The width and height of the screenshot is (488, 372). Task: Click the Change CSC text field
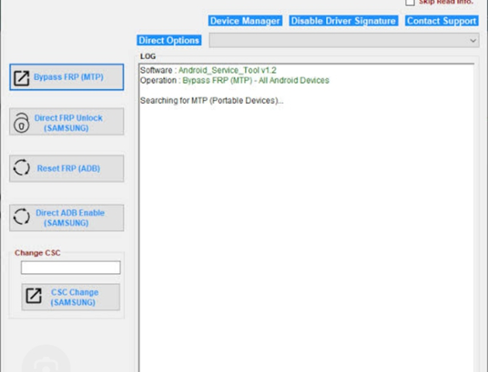[71, 268]
